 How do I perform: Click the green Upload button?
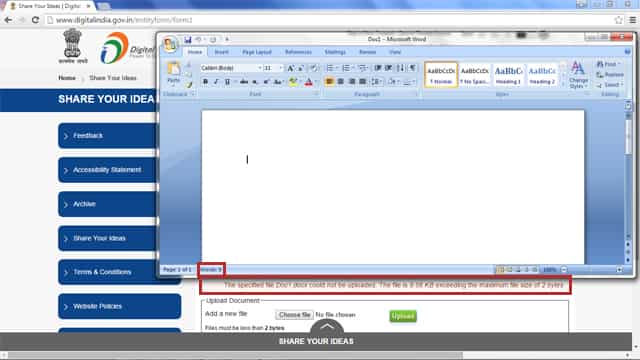click(x=403, y=316)
